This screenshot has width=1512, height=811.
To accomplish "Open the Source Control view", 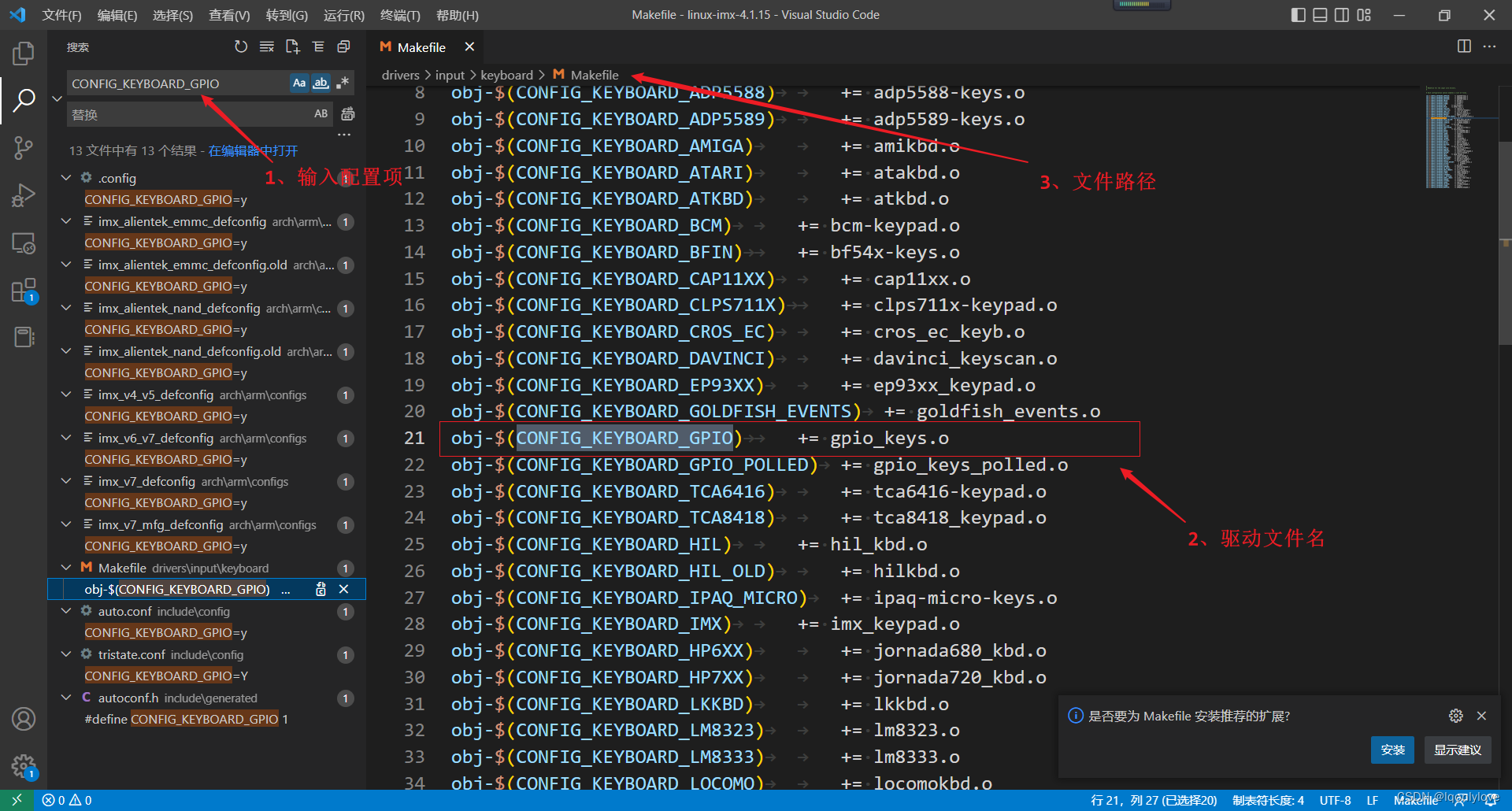I will pos(24,147).
